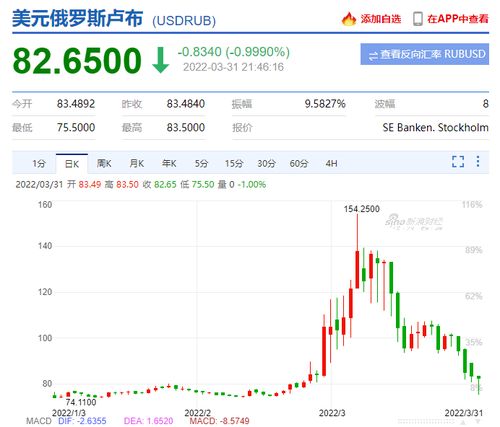Click the sina watermark logo on chart
Viewport: 500px width, 427px height.
coord(414,222)
